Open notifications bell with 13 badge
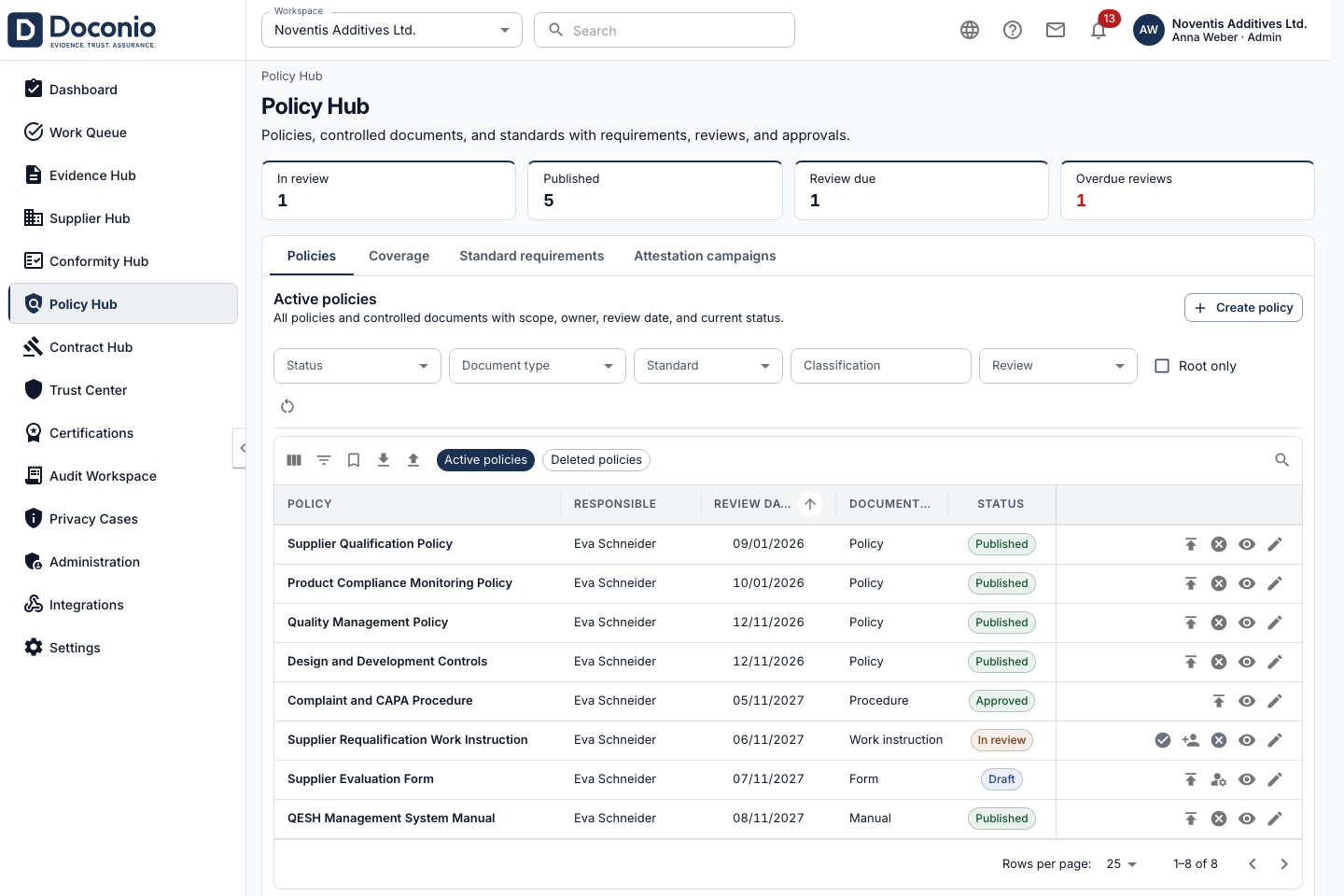 coord(1099,30)
